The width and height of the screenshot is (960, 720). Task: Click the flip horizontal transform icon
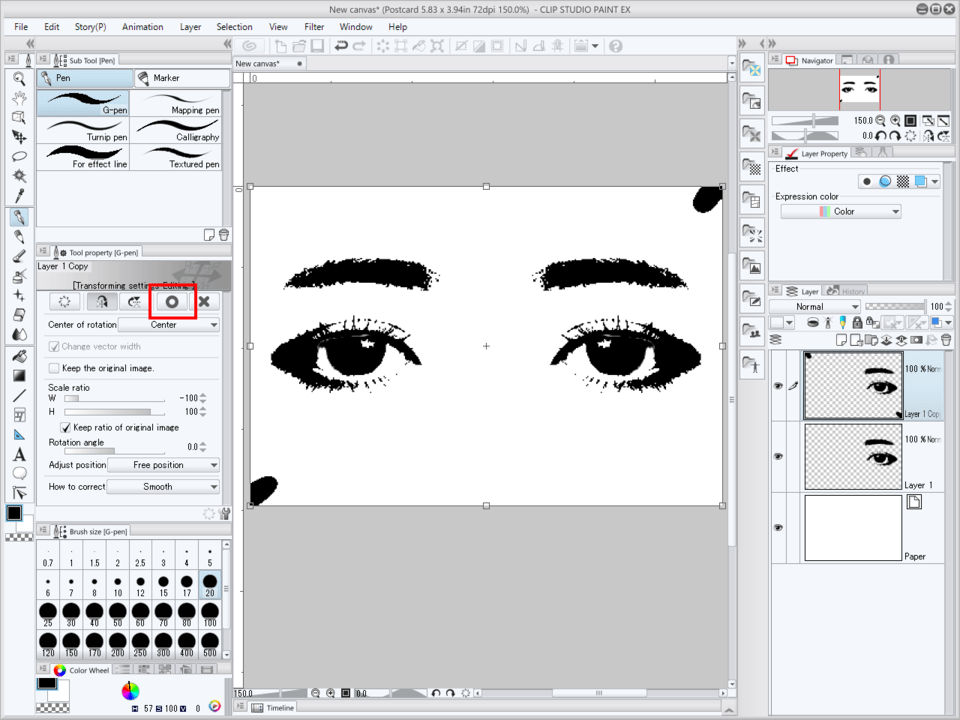(100, 301)
